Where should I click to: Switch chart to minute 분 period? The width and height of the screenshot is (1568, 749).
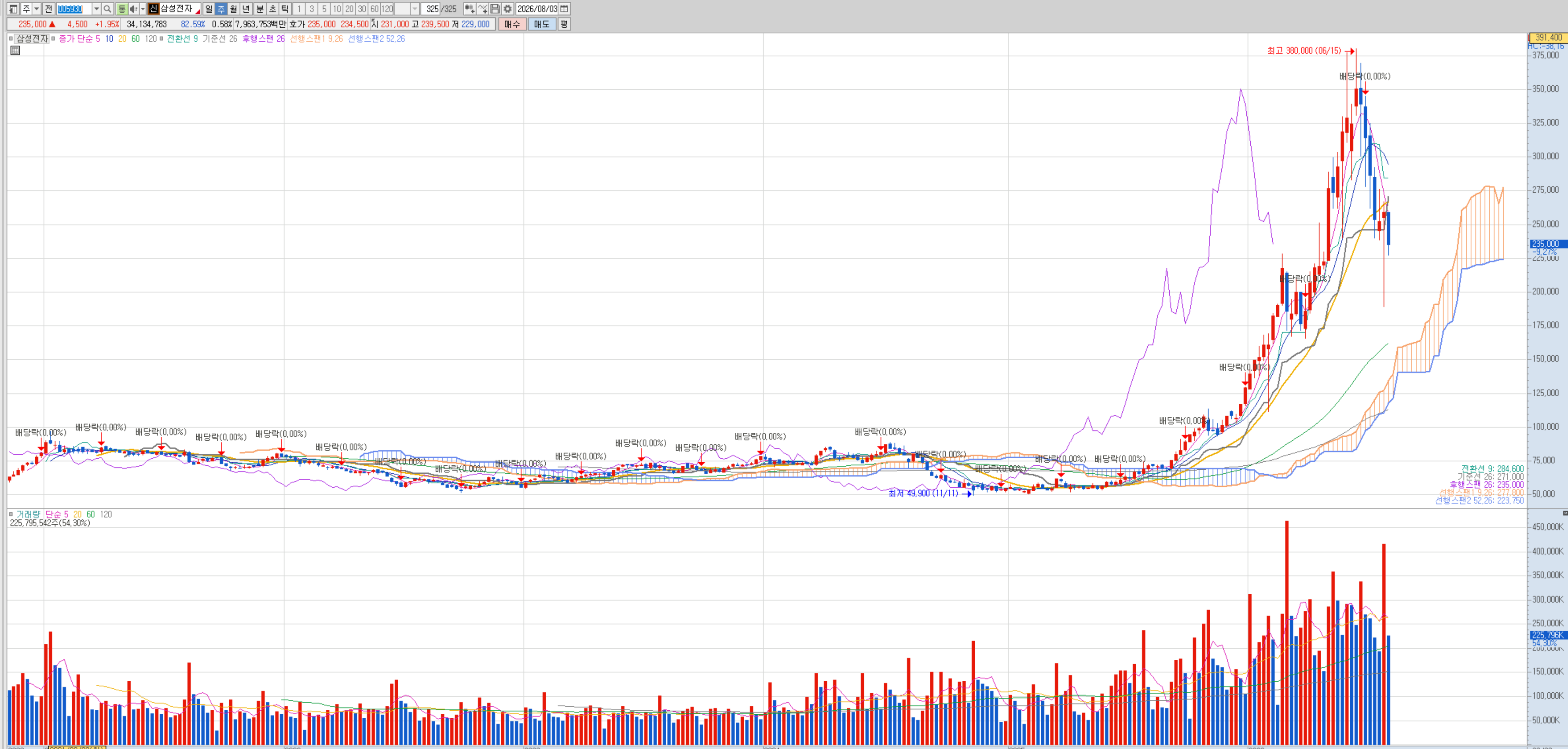[260, 8]
